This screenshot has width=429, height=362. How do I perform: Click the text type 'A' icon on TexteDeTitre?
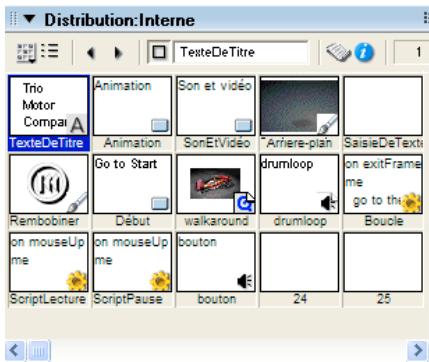(77, 125)
